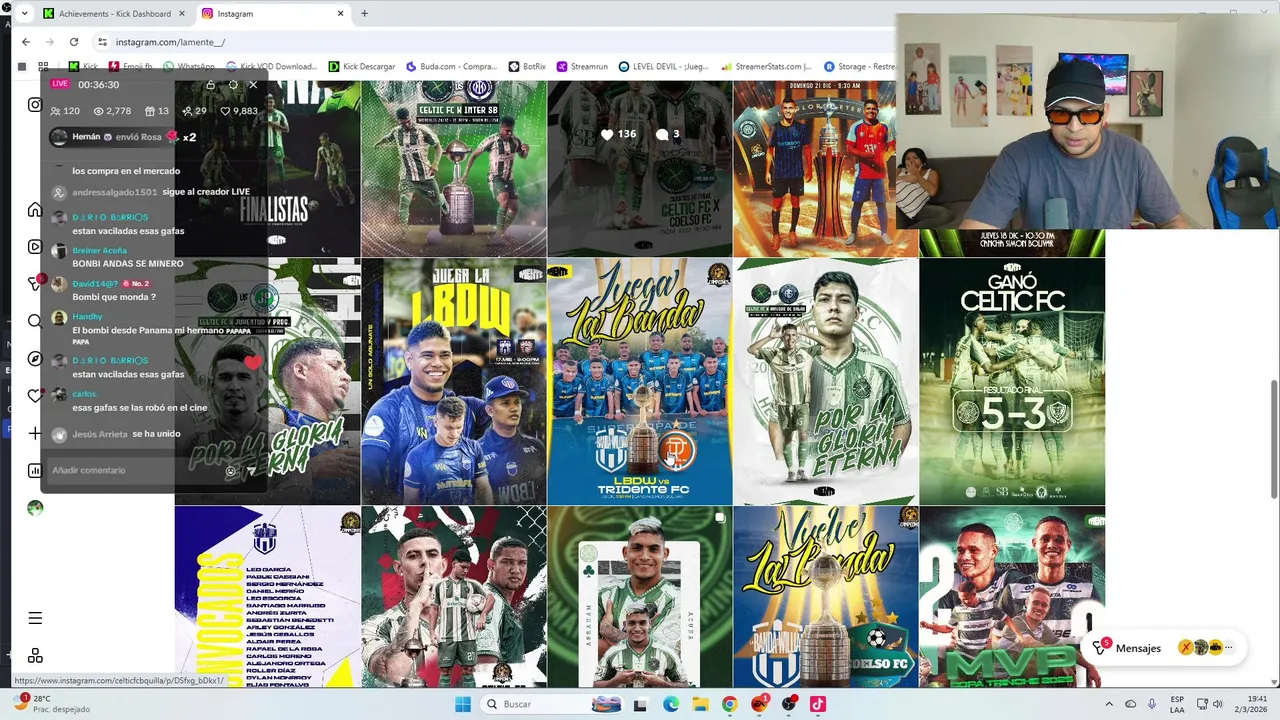Open direct messages icon with red badge

click(x=36, y=284)
